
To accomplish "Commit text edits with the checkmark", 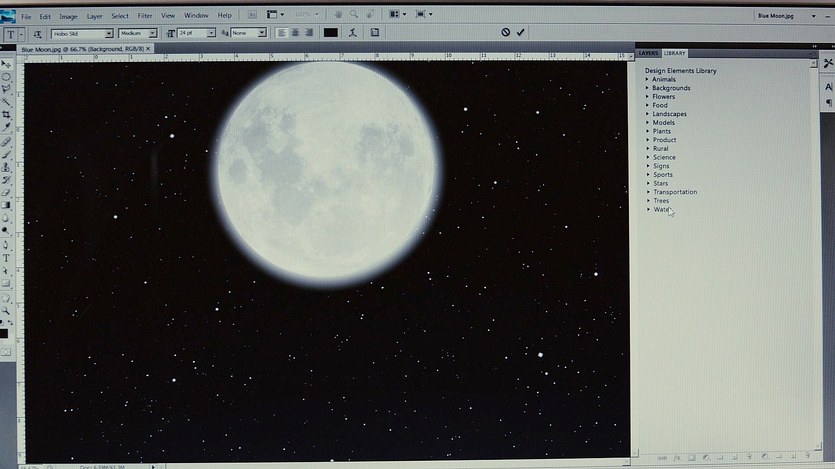I will [x=521, y=33].
